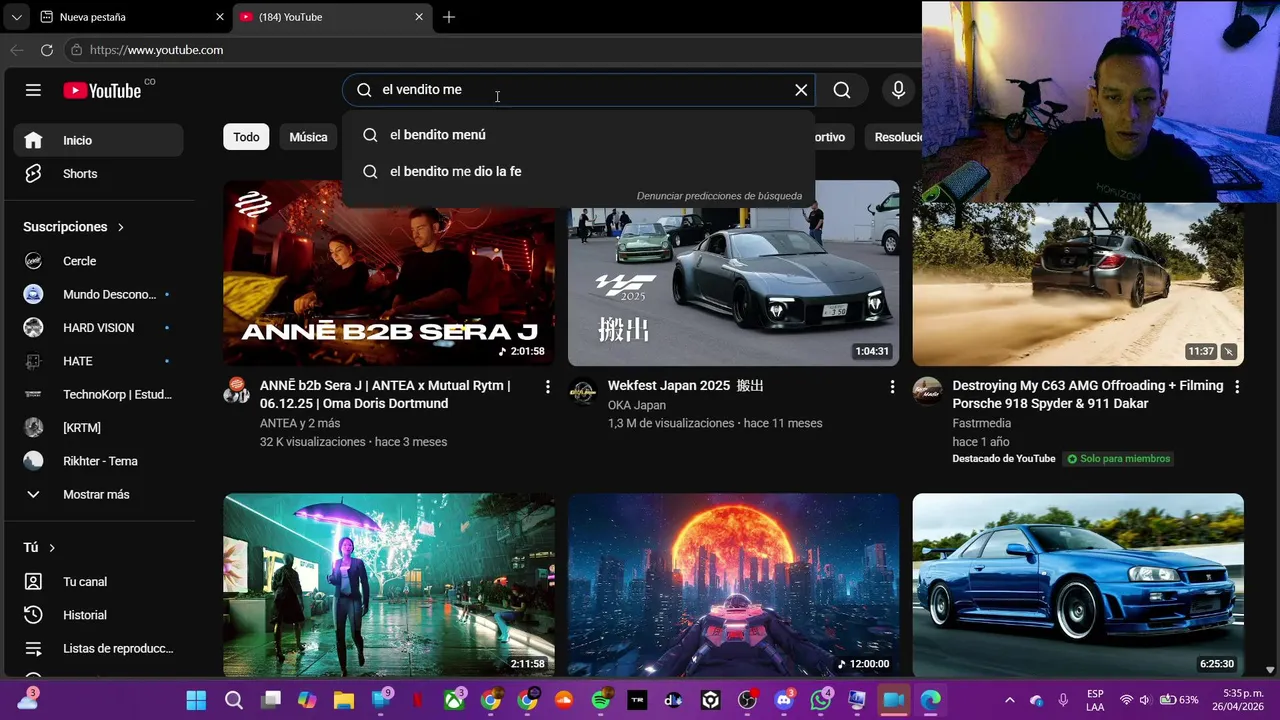The image size is (1280, 720).
Task: Open Inicio in the sidebar
Action: coord(98,140)
